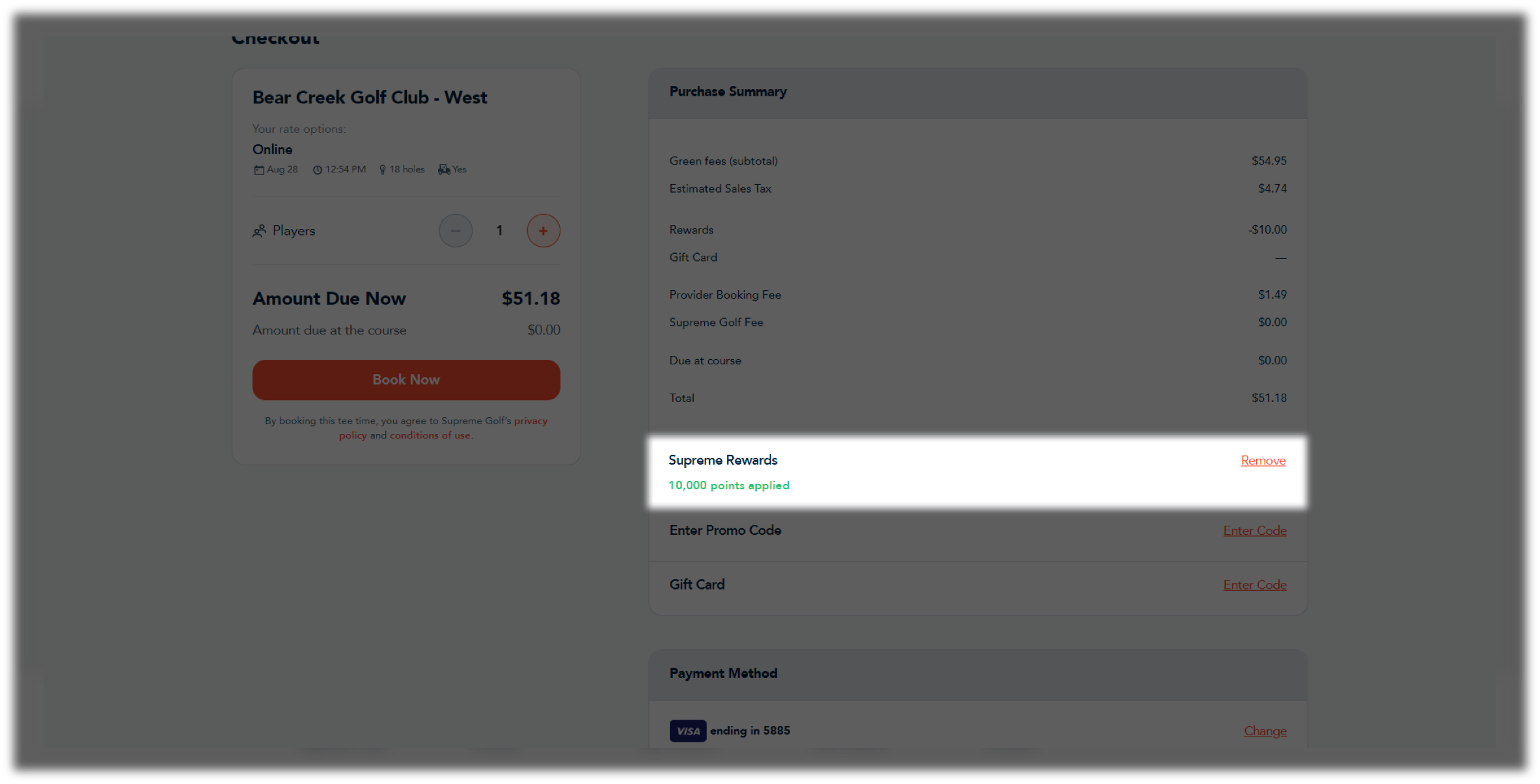Open the privacy policy link
1540x784 pixels.
443,428
